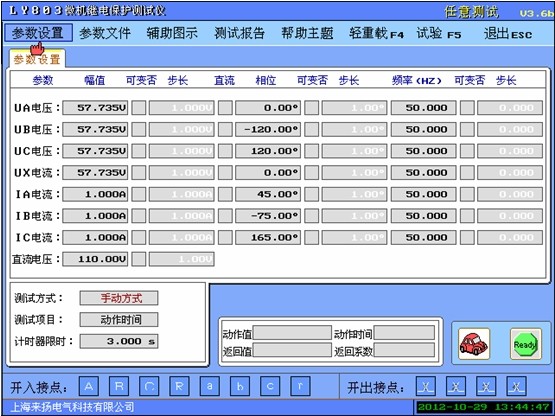Click the red car icon

pyautogui.click(x=474, y=343)
